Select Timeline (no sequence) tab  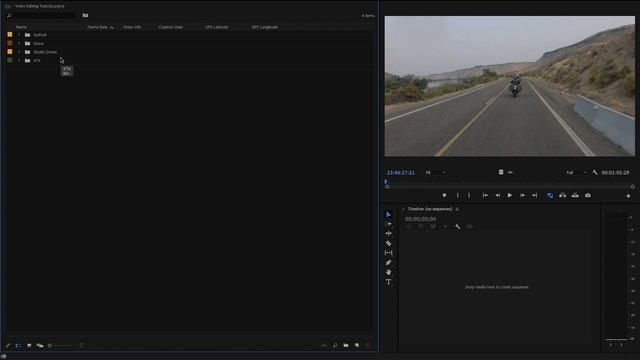click(430, 209)
